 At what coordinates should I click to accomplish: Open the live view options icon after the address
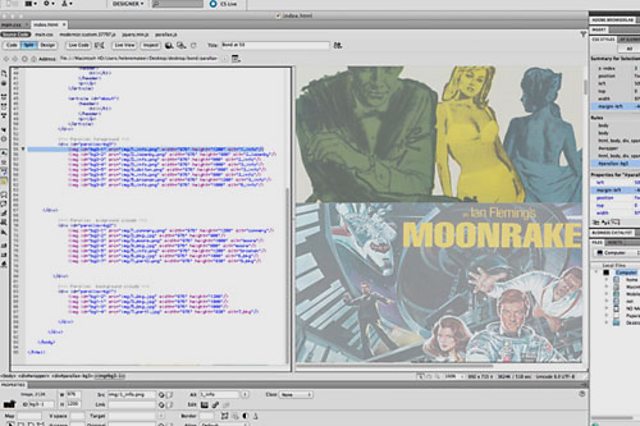pos(236,59)
